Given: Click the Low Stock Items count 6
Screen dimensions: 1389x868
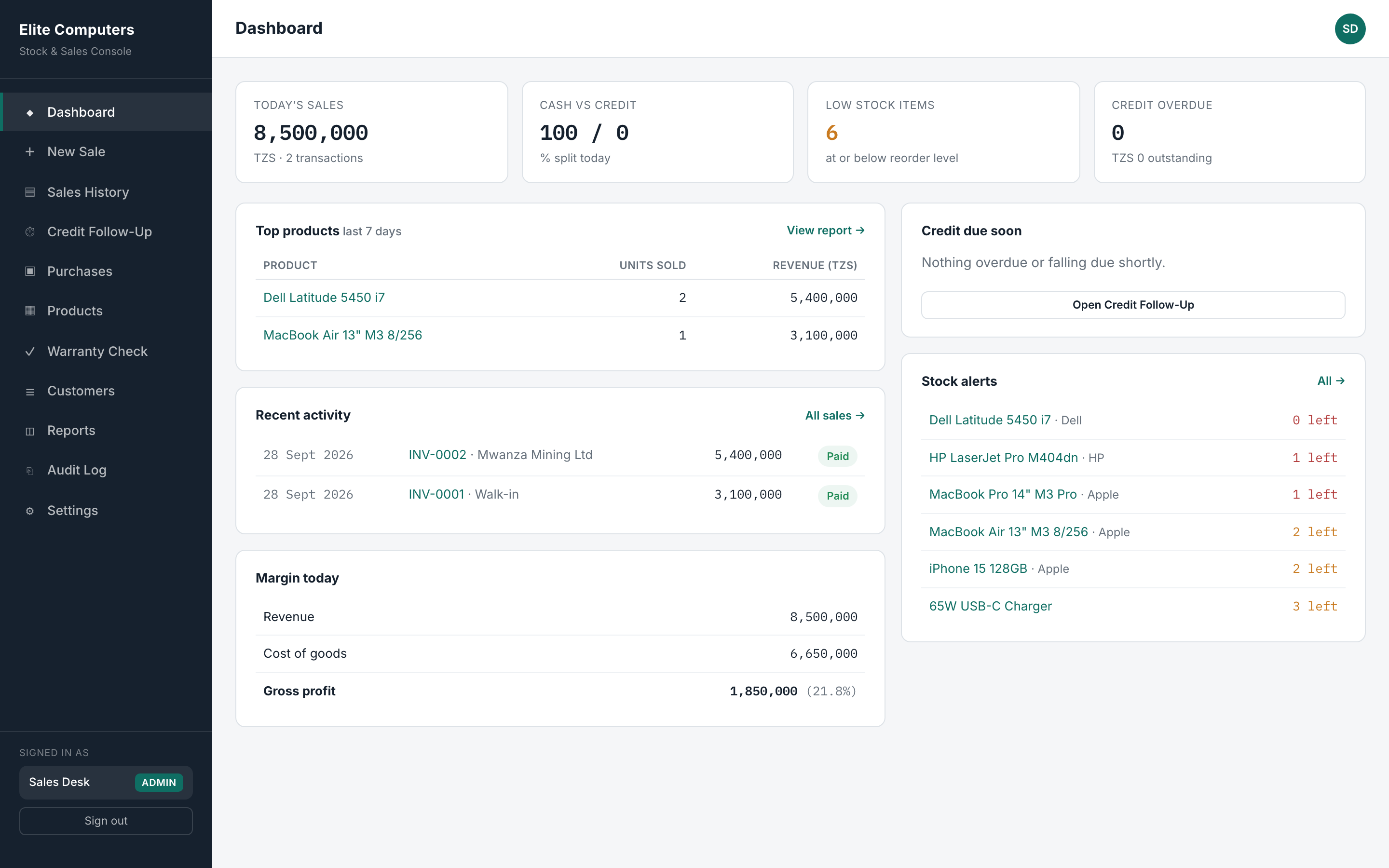Looking at the screenshot, I should click(831, 133).
